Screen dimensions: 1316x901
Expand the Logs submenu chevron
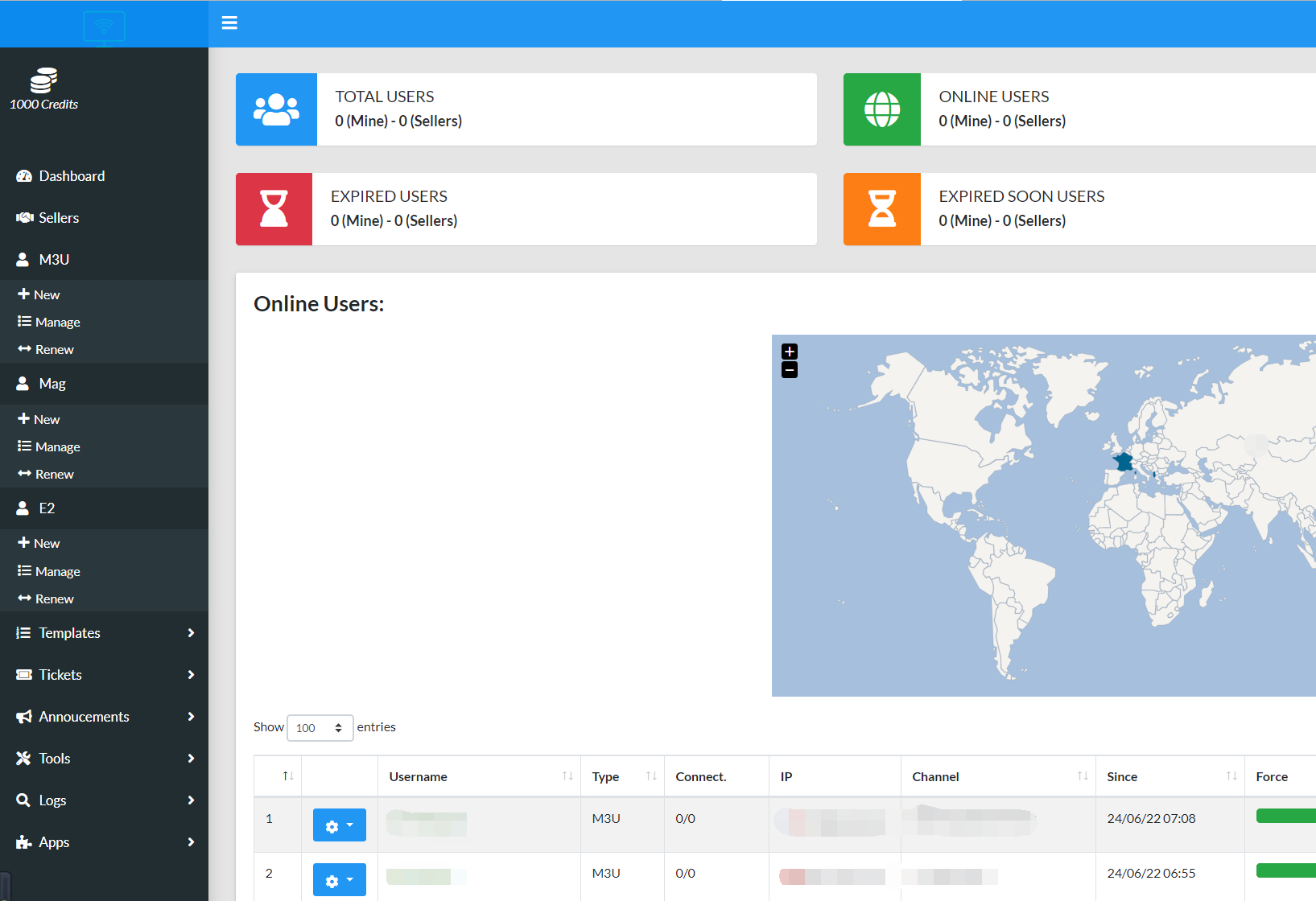click(191, 800)
